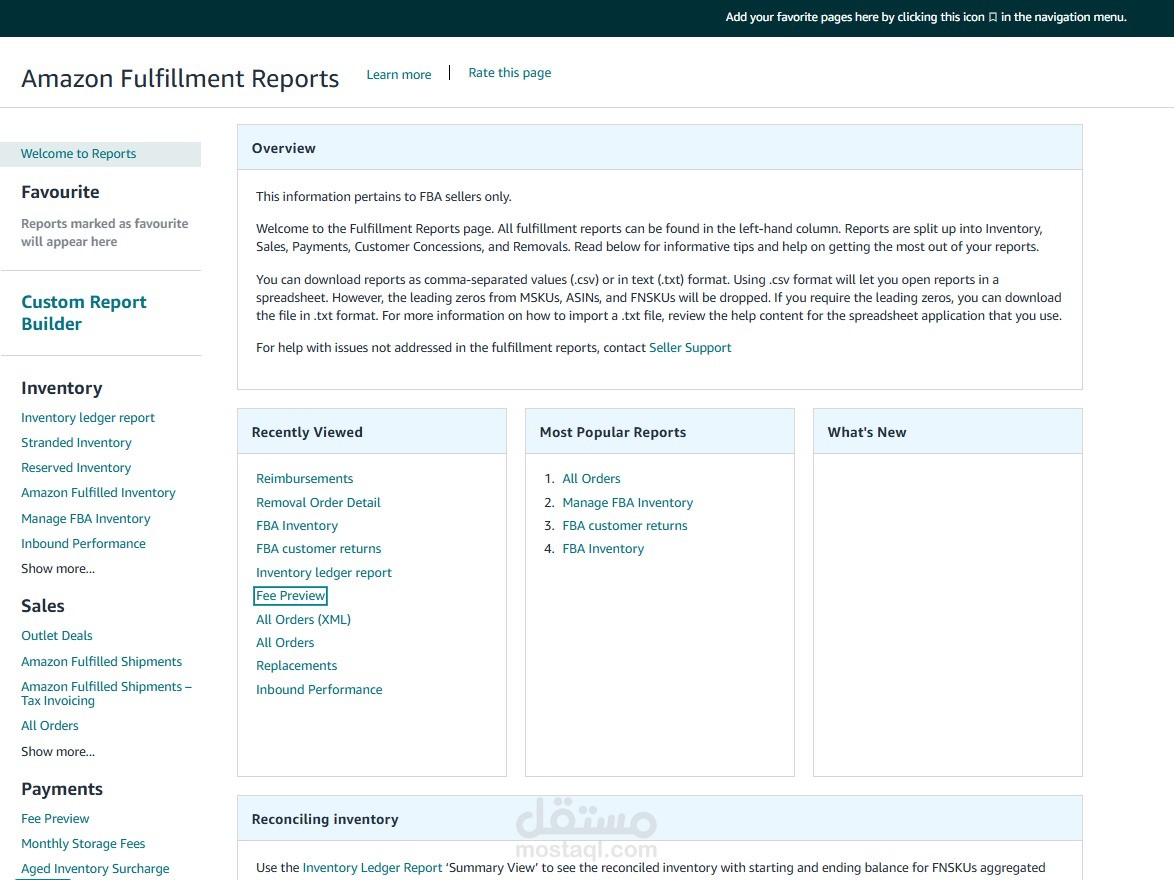Click the Sales section heading in sidebar

click(x=43, y=606)
